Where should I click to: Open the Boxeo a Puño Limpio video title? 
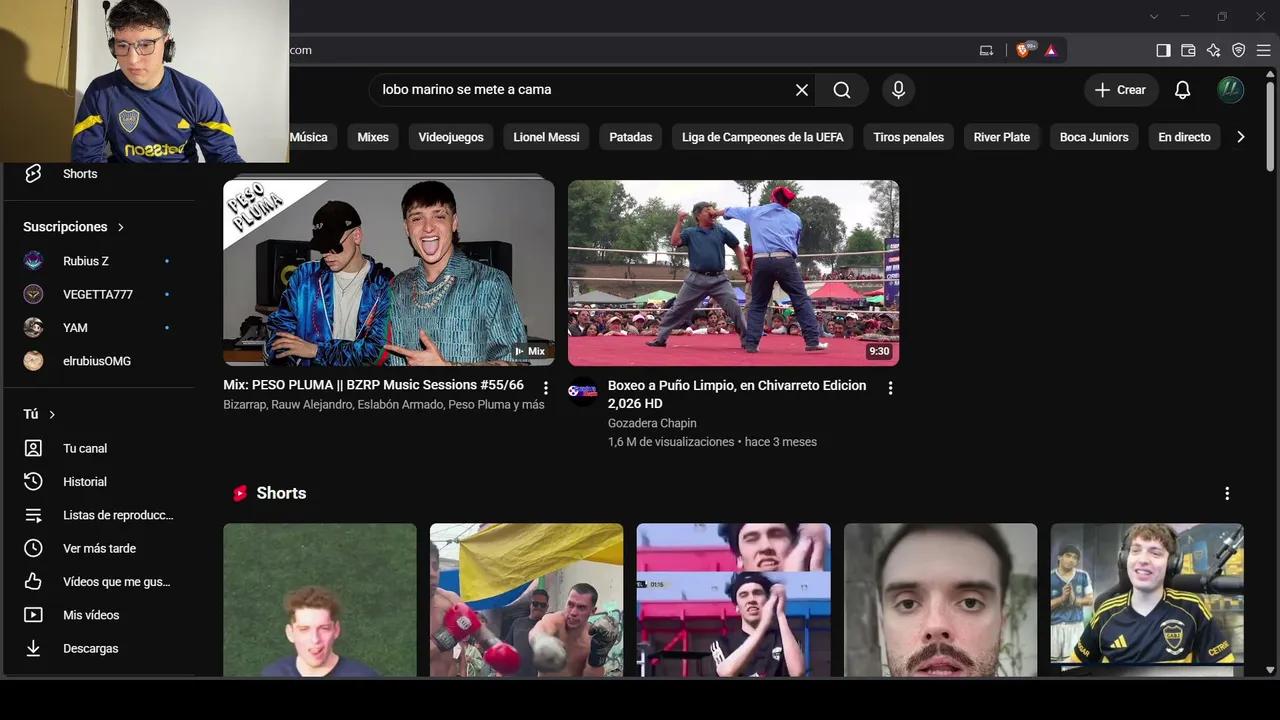click(x=737, y=394)
